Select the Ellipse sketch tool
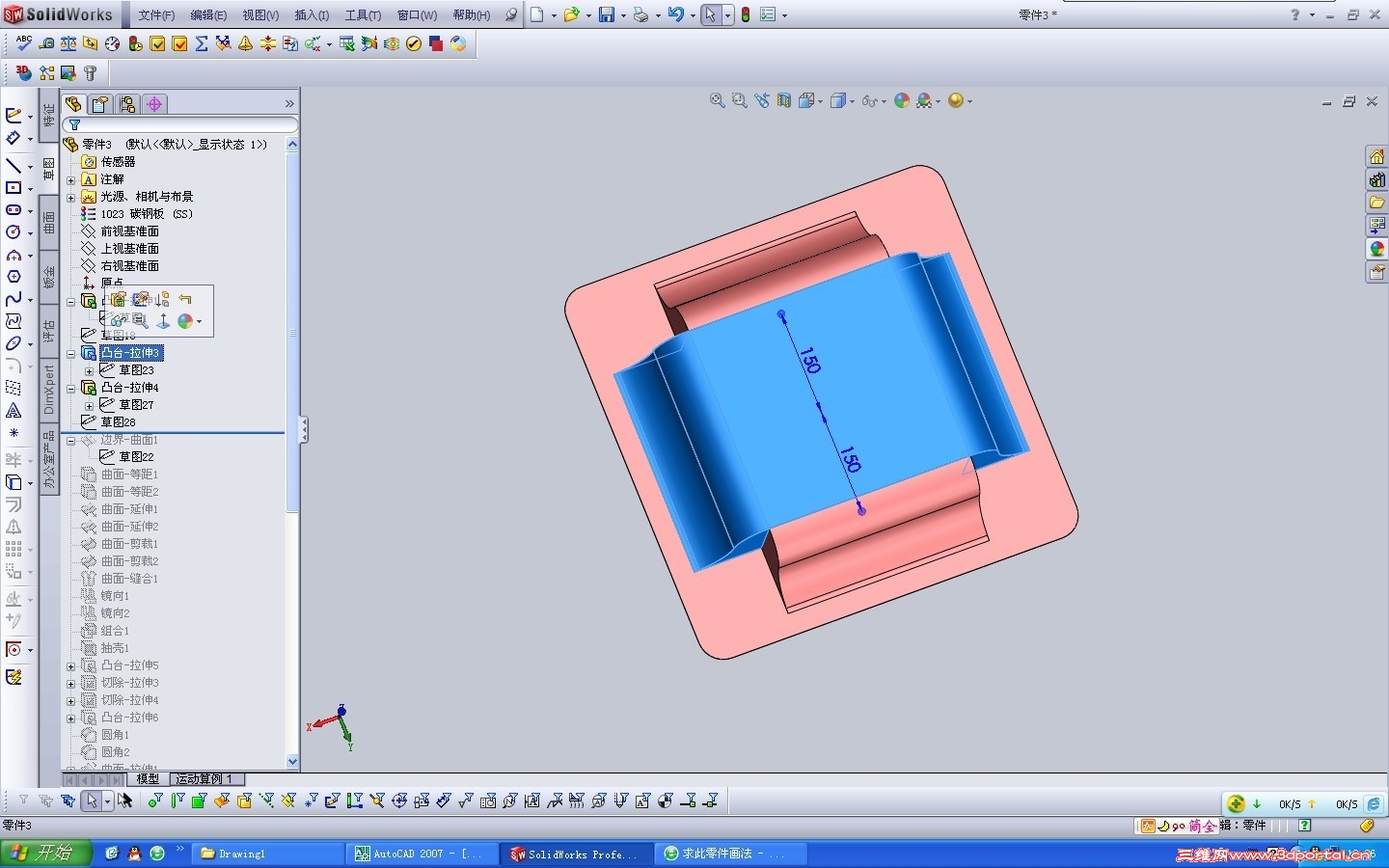This screenshot has height=868, width=1389. click(x=14, y=343)
